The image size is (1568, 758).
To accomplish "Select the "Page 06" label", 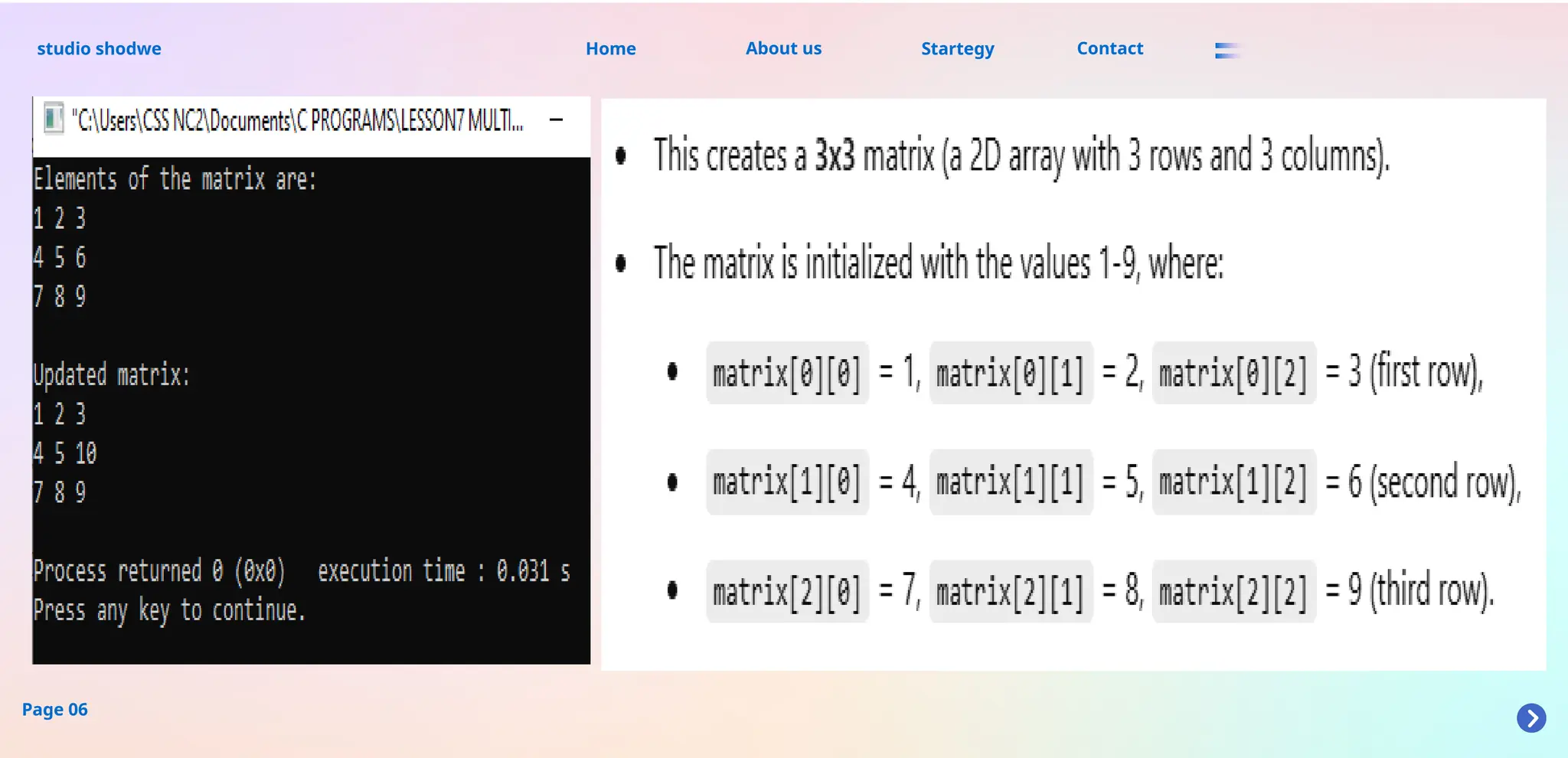I will 55,710.
